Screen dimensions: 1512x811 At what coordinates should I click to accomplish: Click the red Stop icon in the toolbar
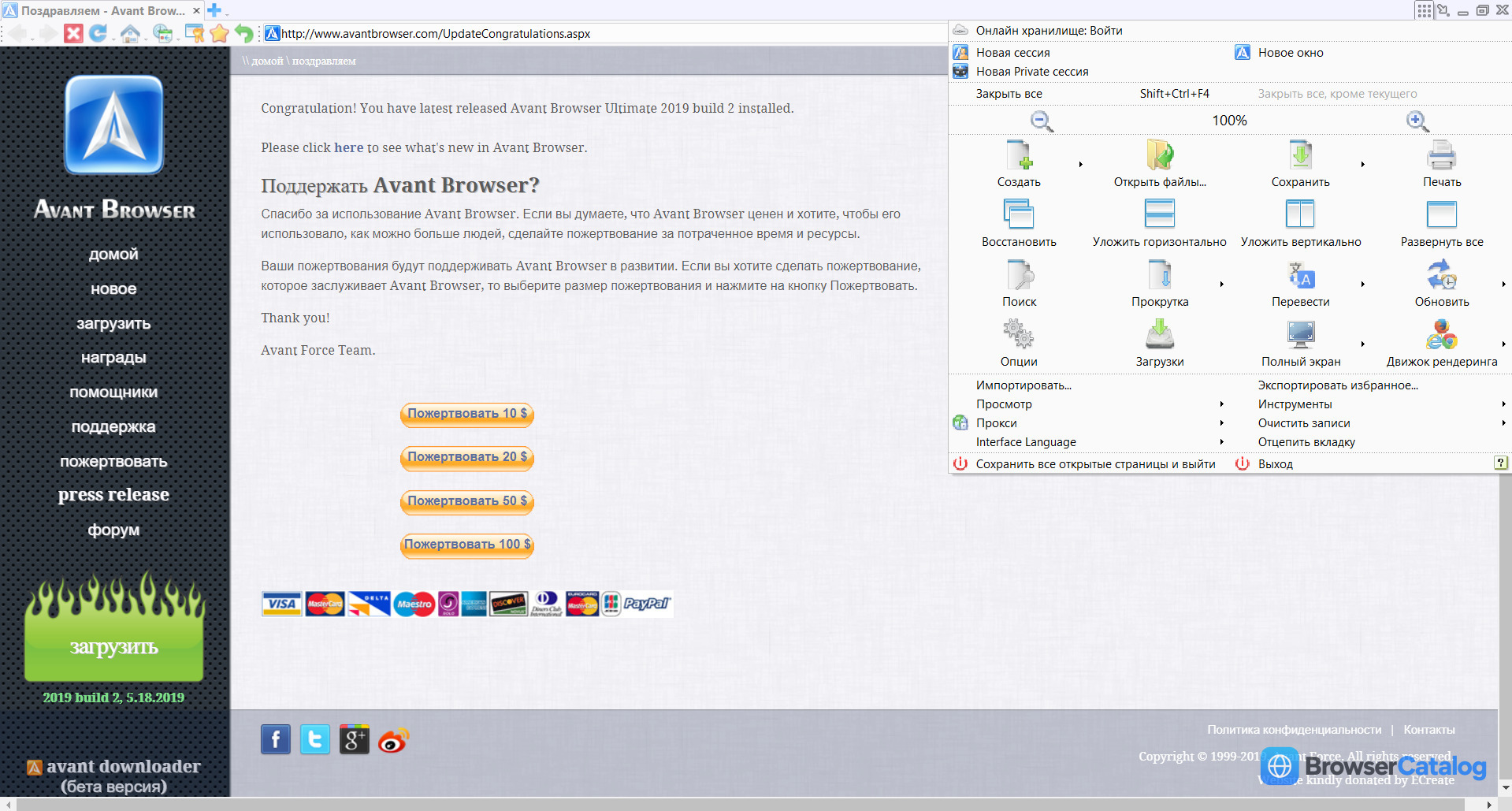coord(73,33)
